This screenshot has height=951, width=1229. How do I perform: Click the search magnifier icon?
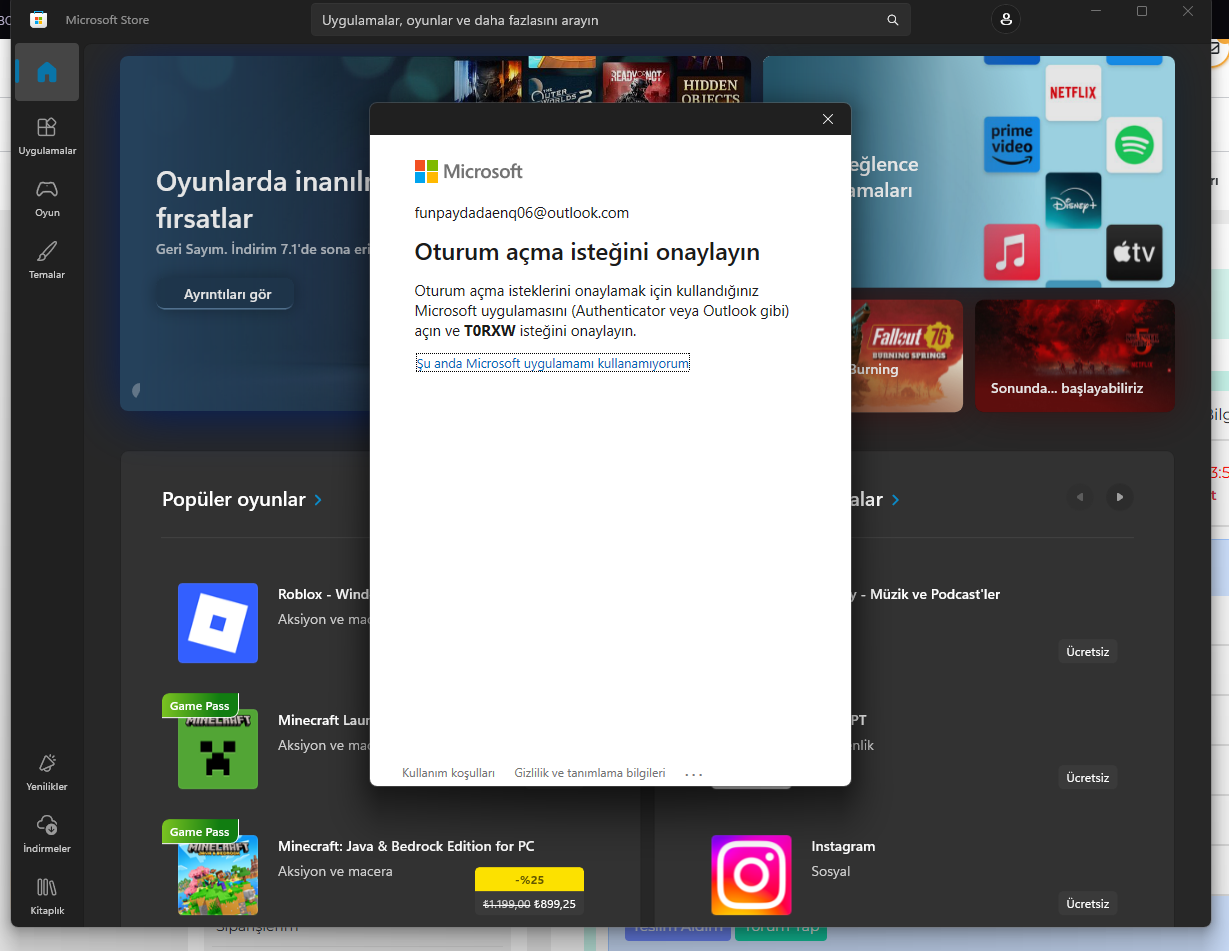coord(893,20)
